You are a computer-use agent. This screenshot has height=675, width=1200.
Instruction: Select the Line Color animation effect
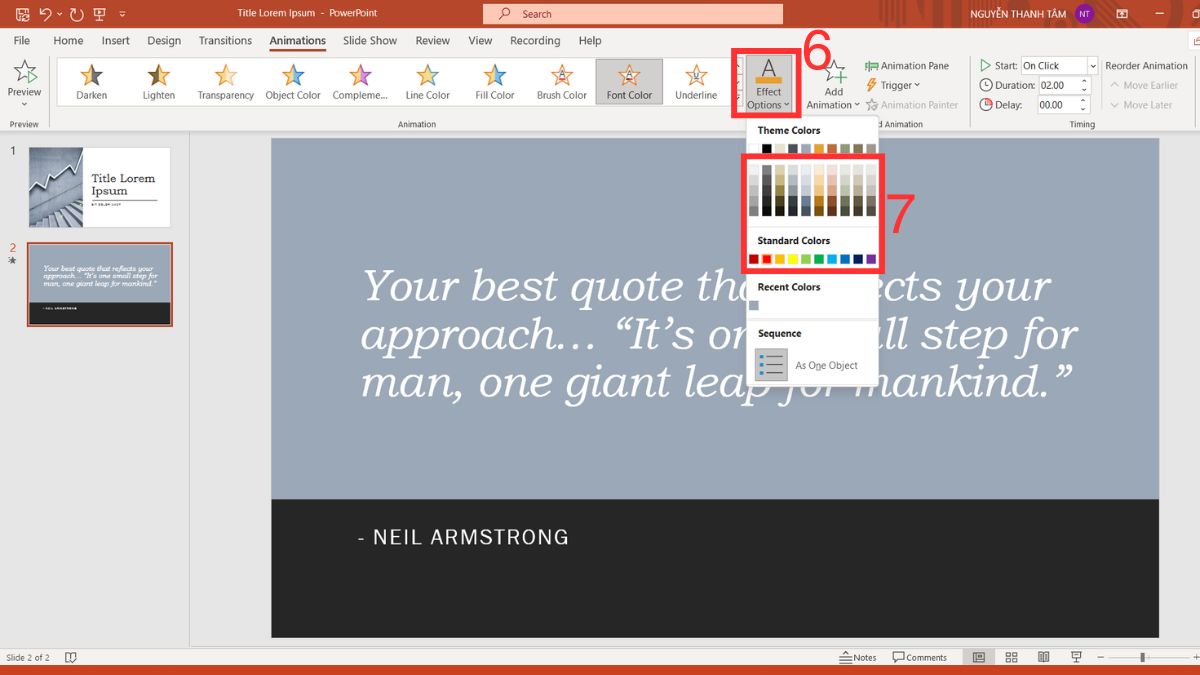pyautogui.click(x=427, y=80)
